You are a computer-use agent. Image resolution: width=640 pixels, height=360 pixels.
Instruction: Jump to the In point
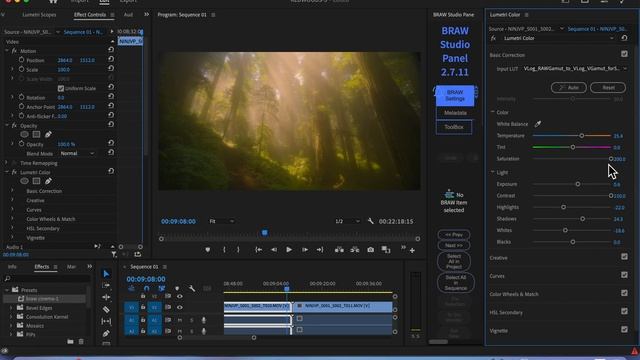point(259,250)
